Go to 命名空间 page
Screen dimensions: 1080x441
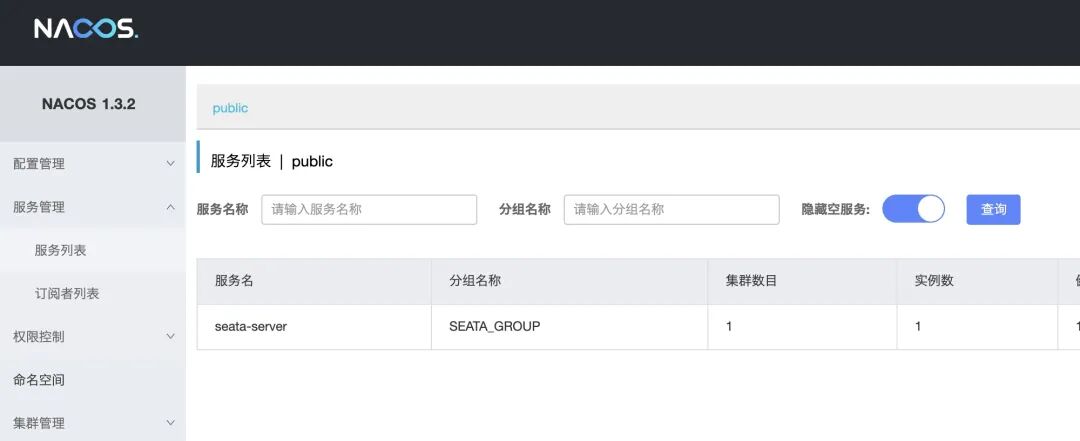coord(39,380)
